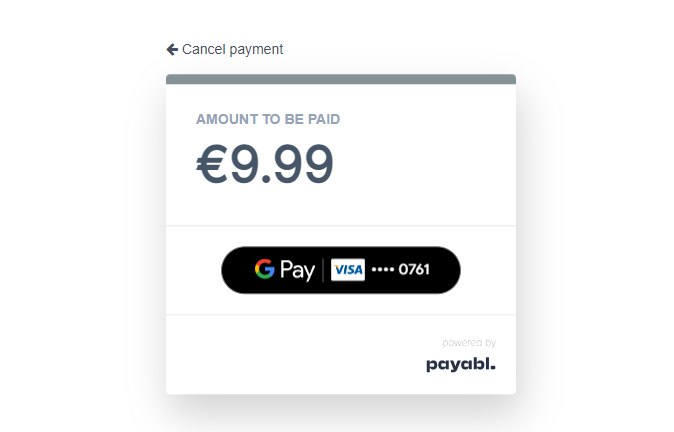Click the Cancel payment link text

[233, 49]
